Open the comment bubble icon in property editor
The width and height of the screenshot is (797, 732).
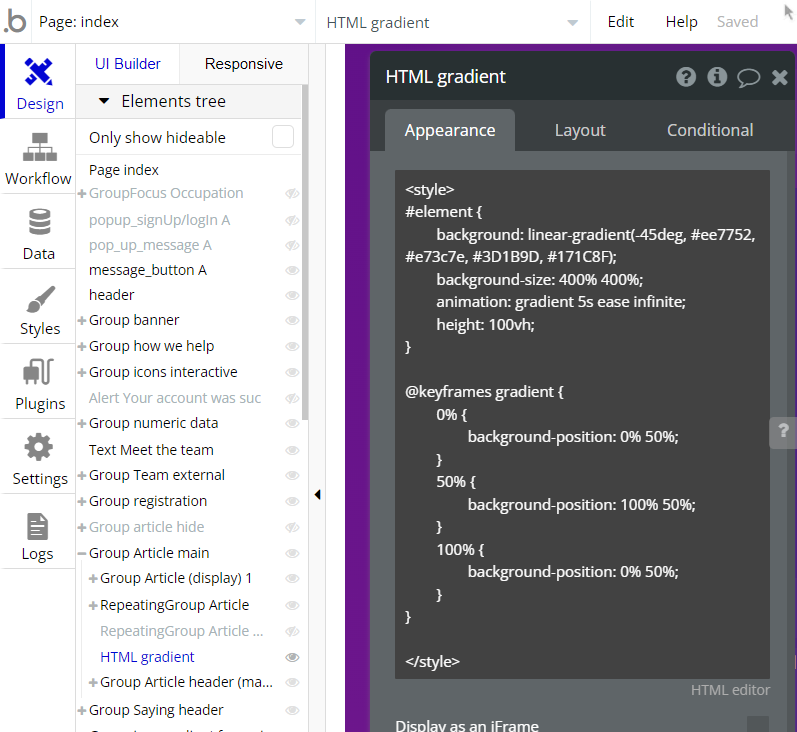pyautogui.click(x=748, y=77)
